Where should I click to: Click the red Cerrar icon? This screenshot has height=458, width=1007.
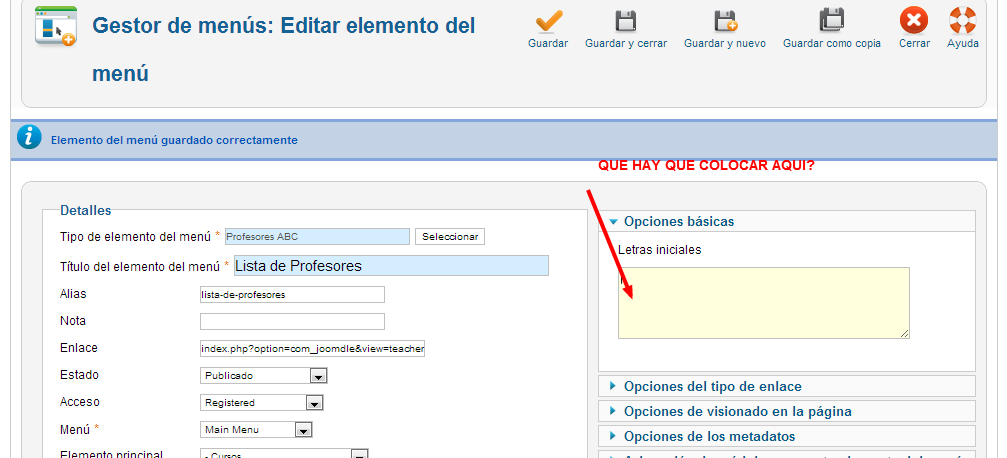(913, 21)
